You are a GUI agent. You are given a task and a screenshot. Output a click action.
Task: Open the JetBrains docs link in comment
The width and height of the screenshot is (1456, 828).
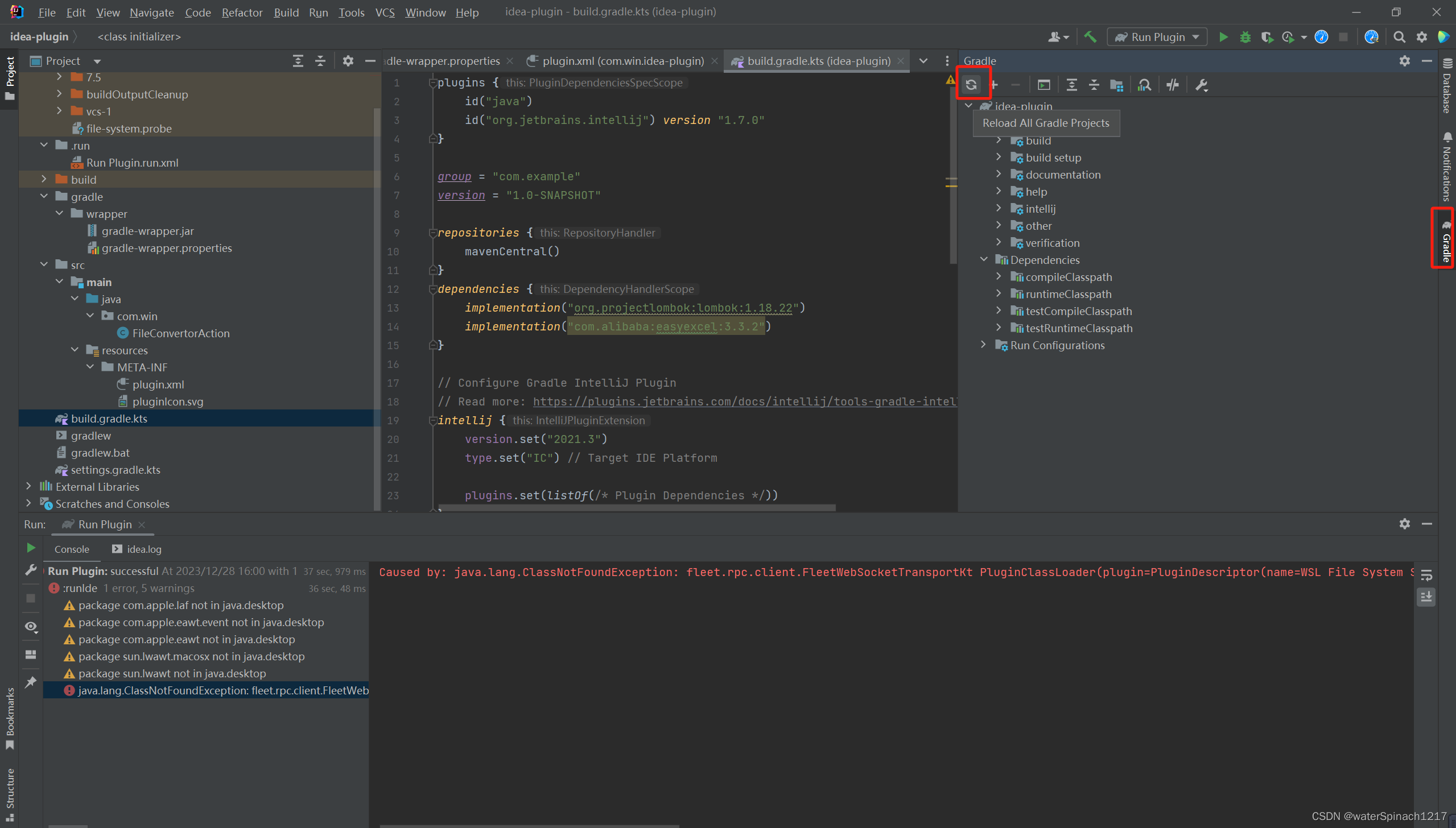[745, 401]
